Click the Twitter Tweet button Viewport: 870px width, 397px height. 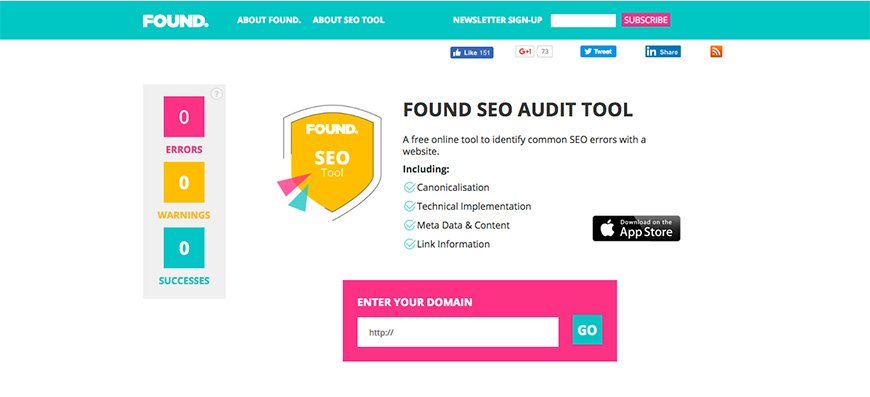click(x=598, y=52)
